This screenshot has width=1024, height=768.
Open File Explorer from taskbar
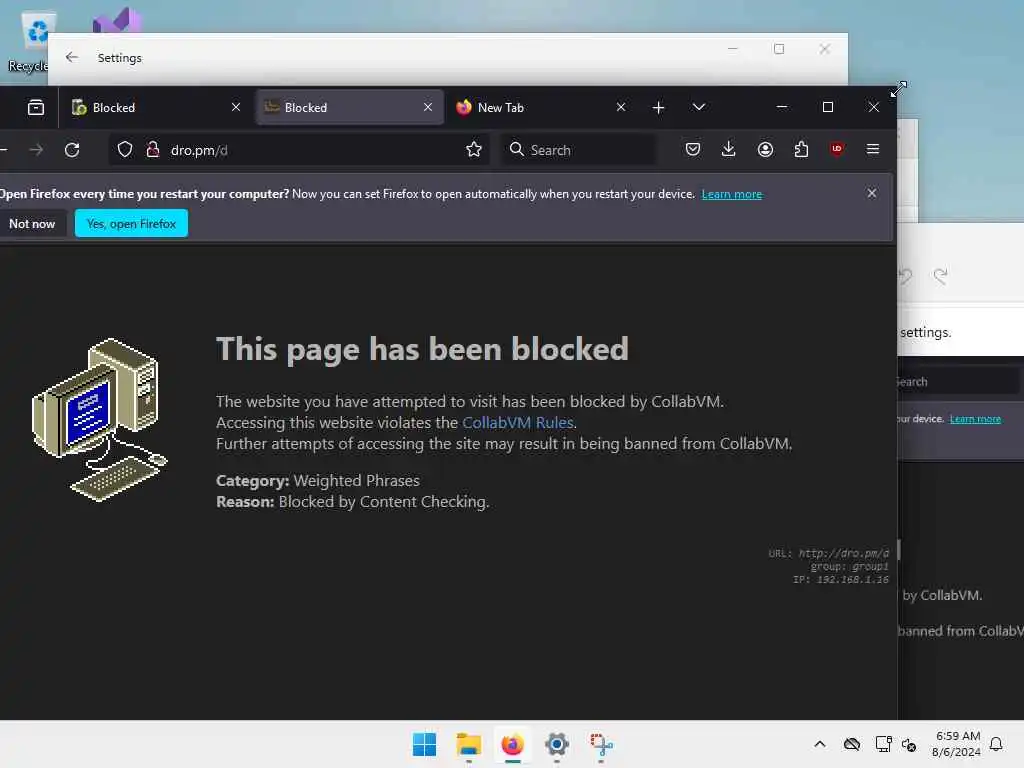[x=468, y=744]
